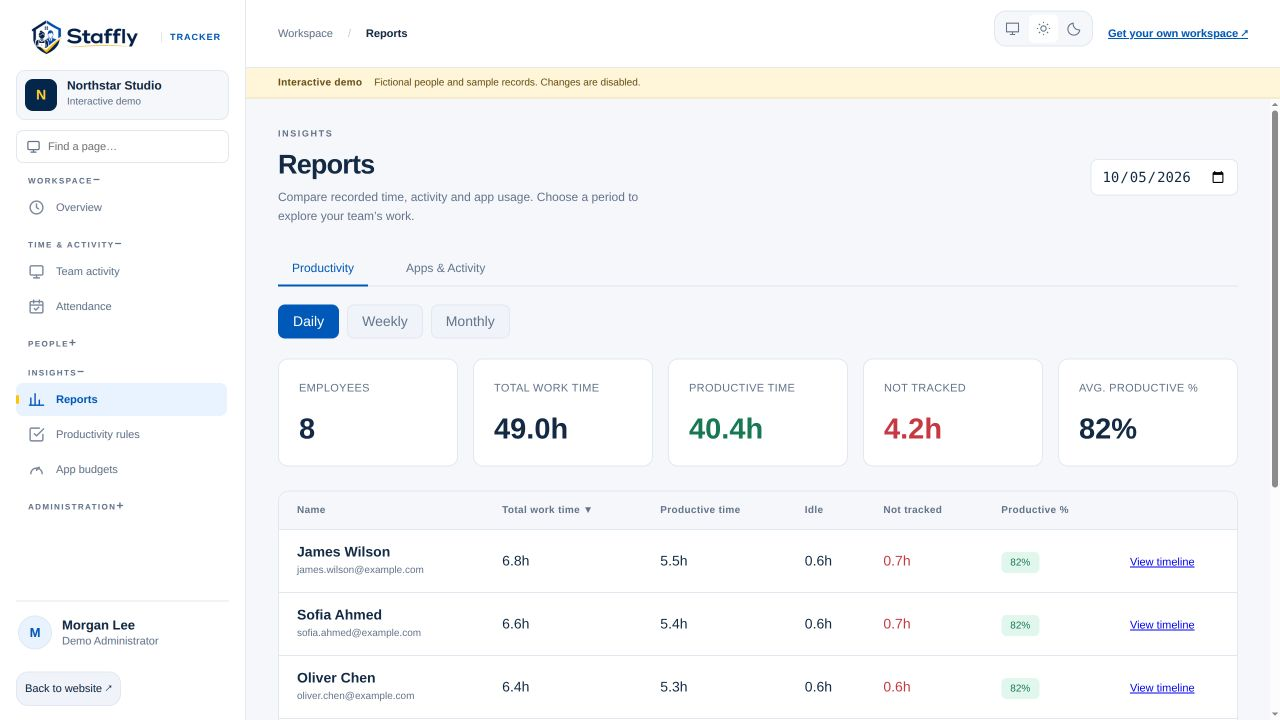Click the Reports bar chart icon
Screen dimensions: 1280x720
[37, 399]
